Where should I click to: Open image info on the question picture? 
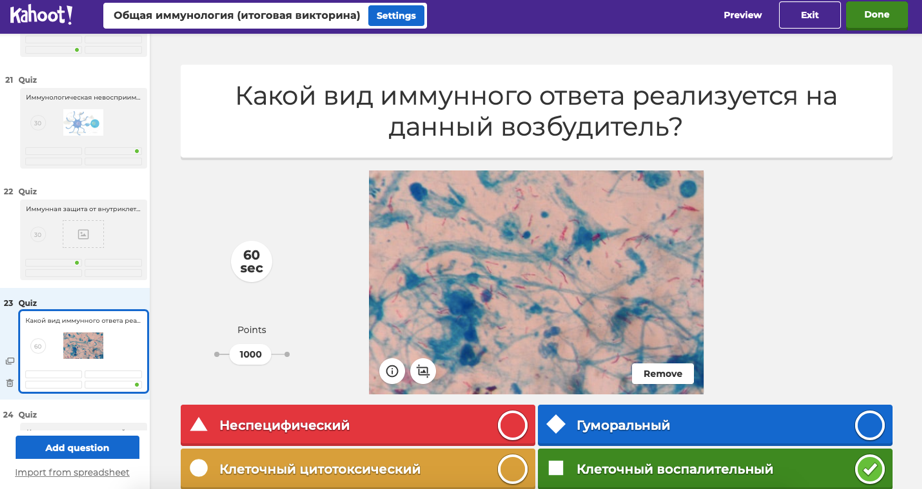click(x=392, y=371)
